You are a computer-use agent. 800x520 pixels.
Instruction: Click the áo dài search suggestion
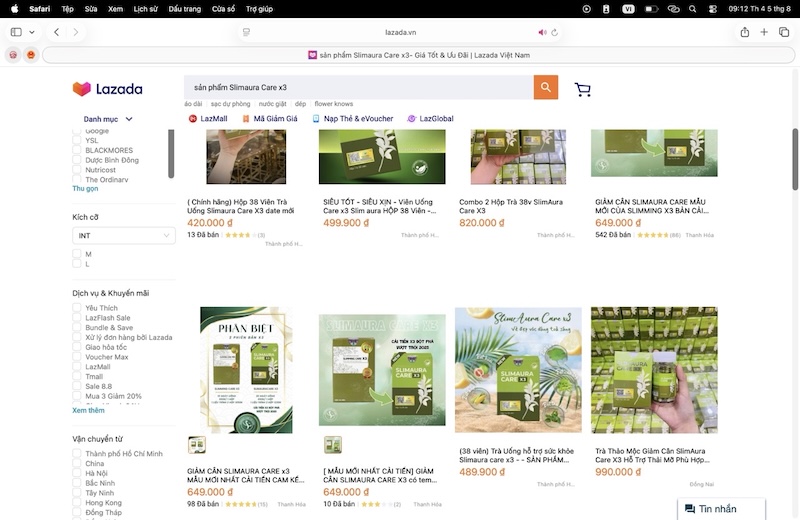tap(193, 104)
